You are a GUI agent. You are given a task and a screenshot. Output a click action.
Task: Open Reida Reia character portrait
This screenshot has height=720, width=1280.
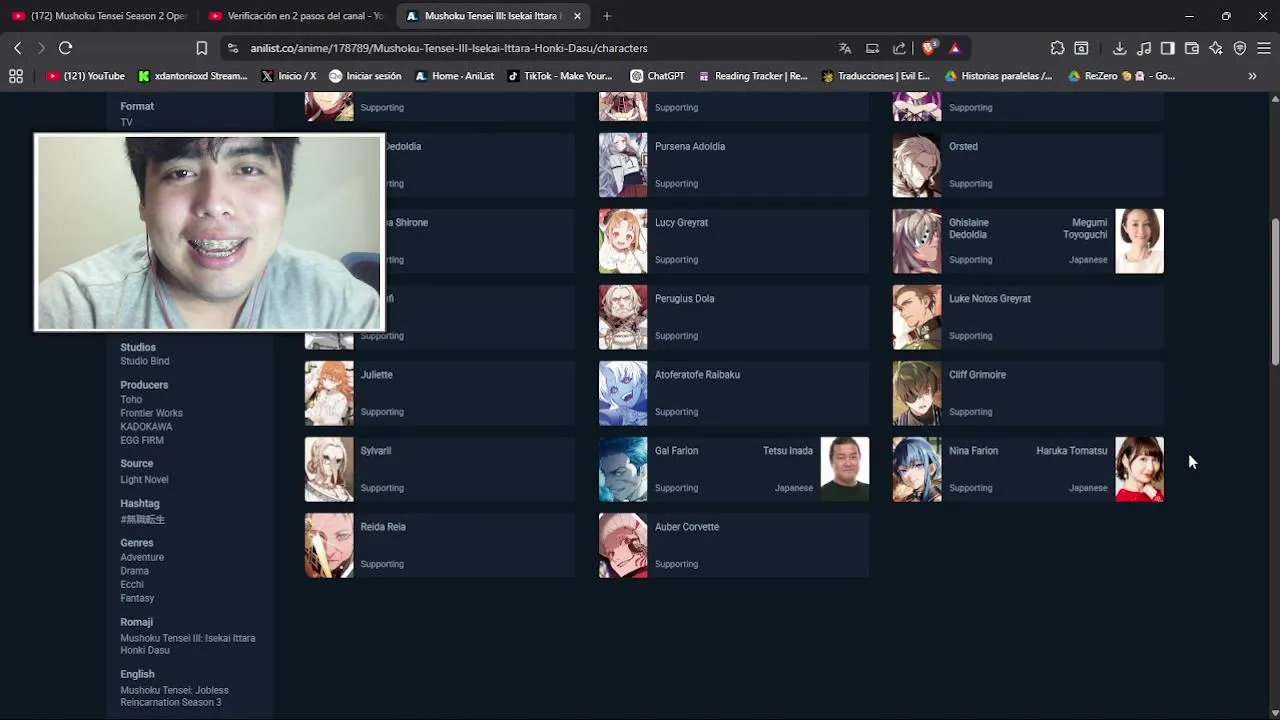(329, 545)
